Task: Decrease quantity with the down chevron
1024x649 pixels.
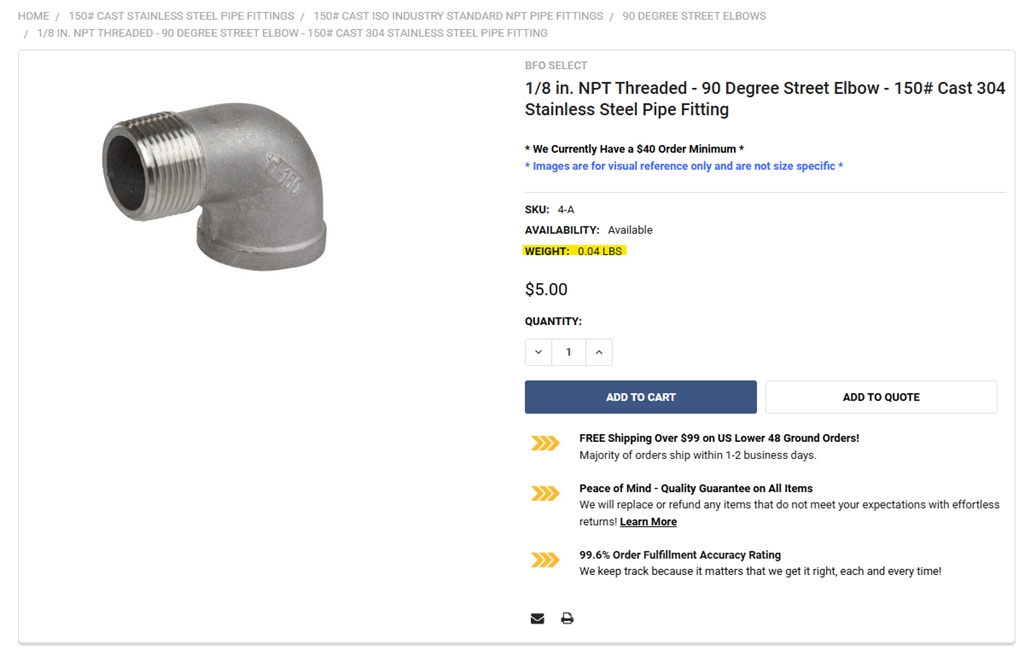Action: tap(538, 352)
